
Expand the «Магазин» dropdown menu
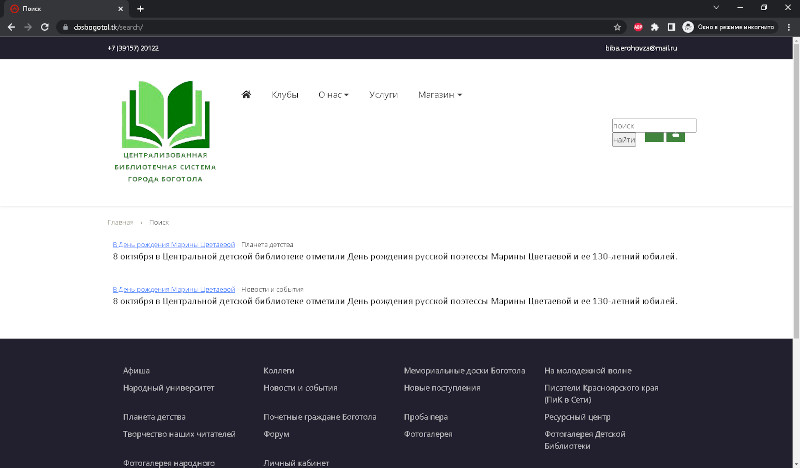point(440,94)
